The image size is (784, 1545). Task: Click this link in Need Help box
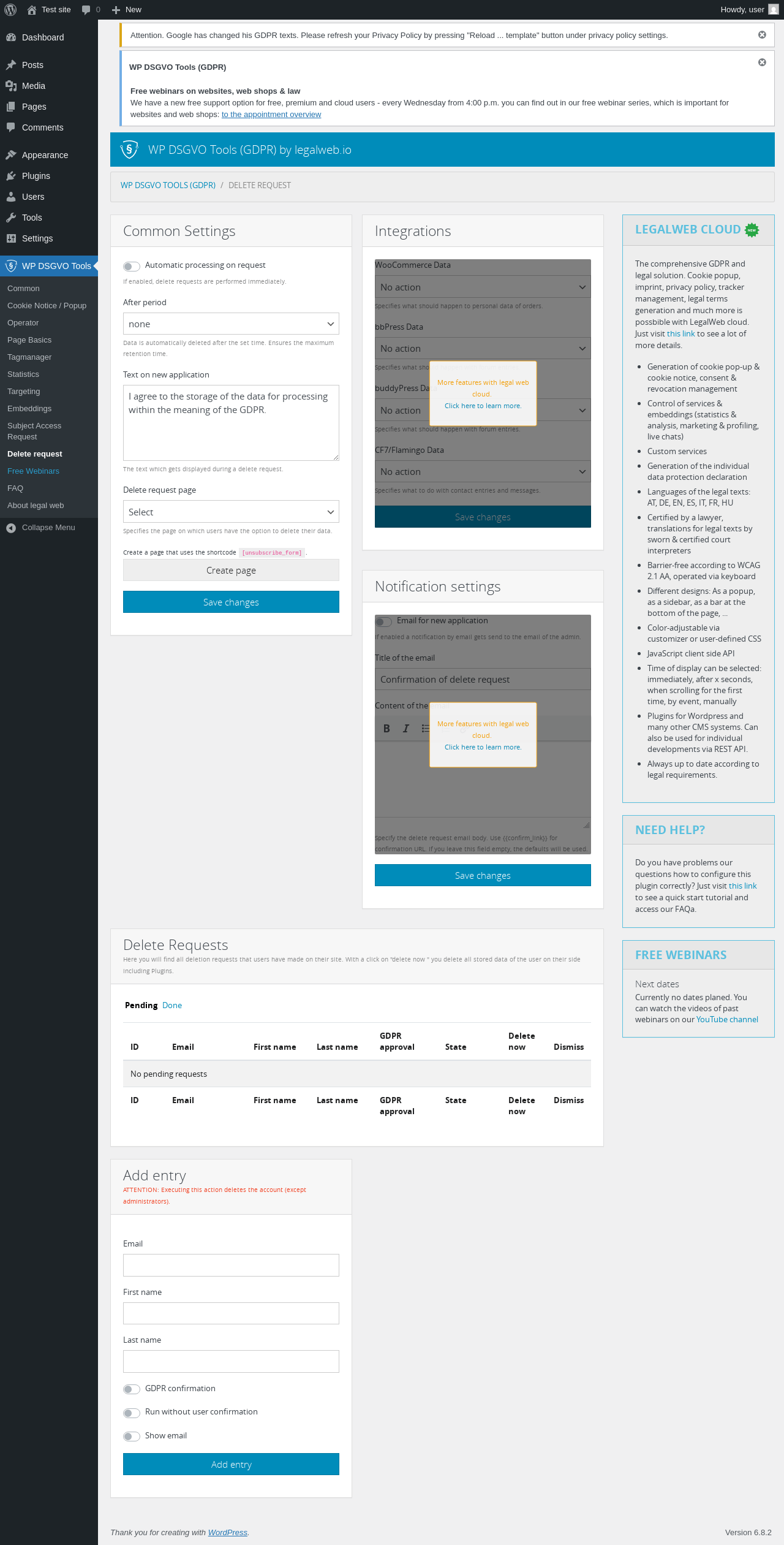pyautogui.click(x=742, y=886)
